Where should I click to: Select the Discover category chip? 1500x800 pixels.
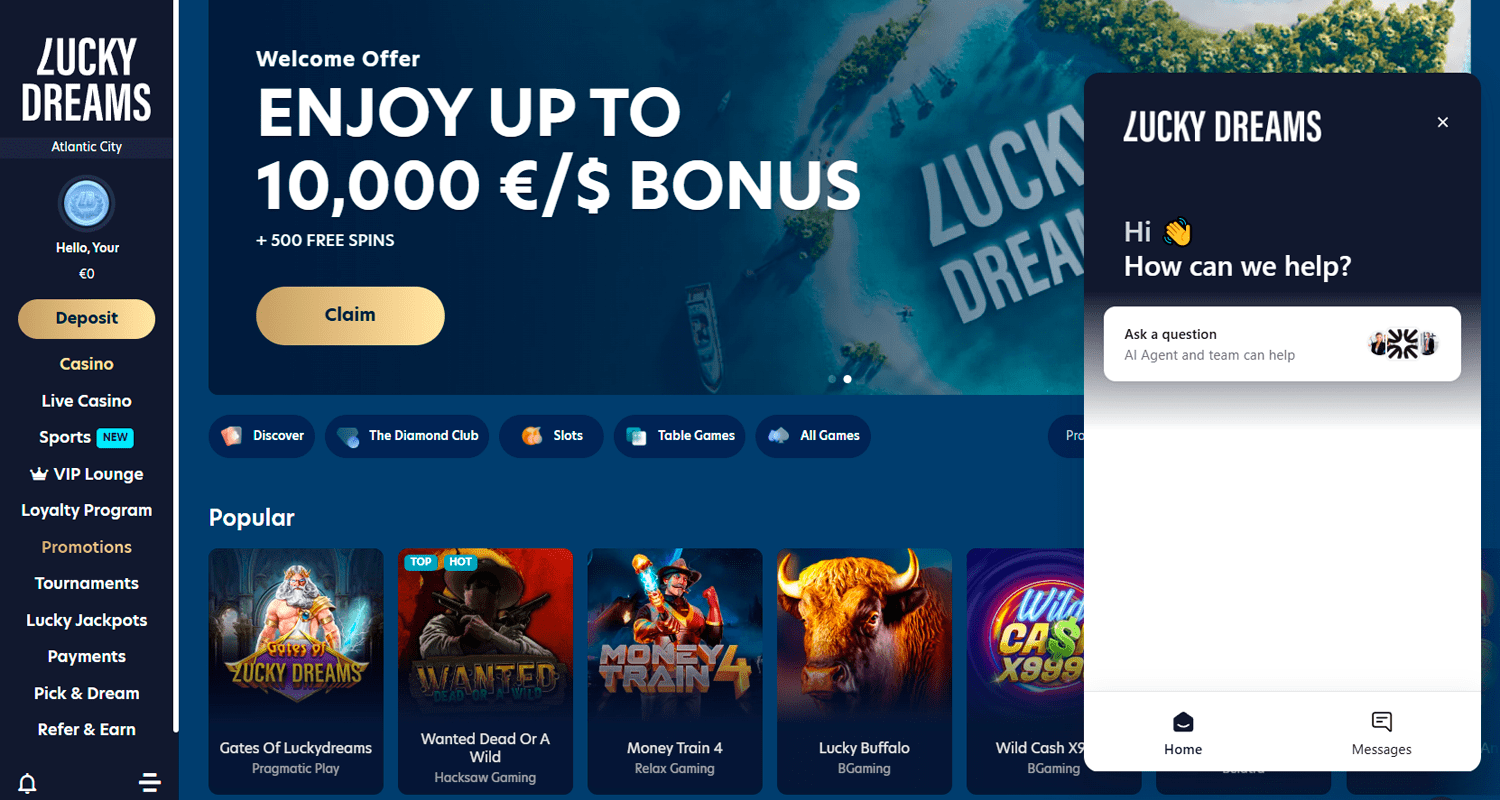[262, 436]
